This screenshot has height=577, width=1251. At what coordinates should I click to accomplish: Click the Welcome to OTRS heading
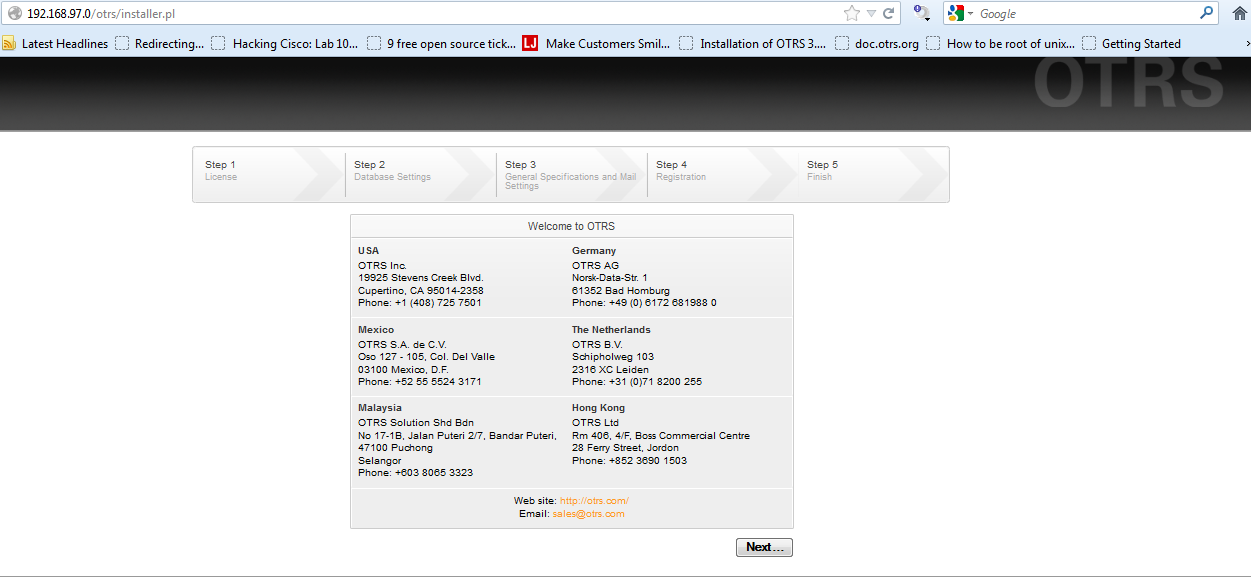point(572,226)
